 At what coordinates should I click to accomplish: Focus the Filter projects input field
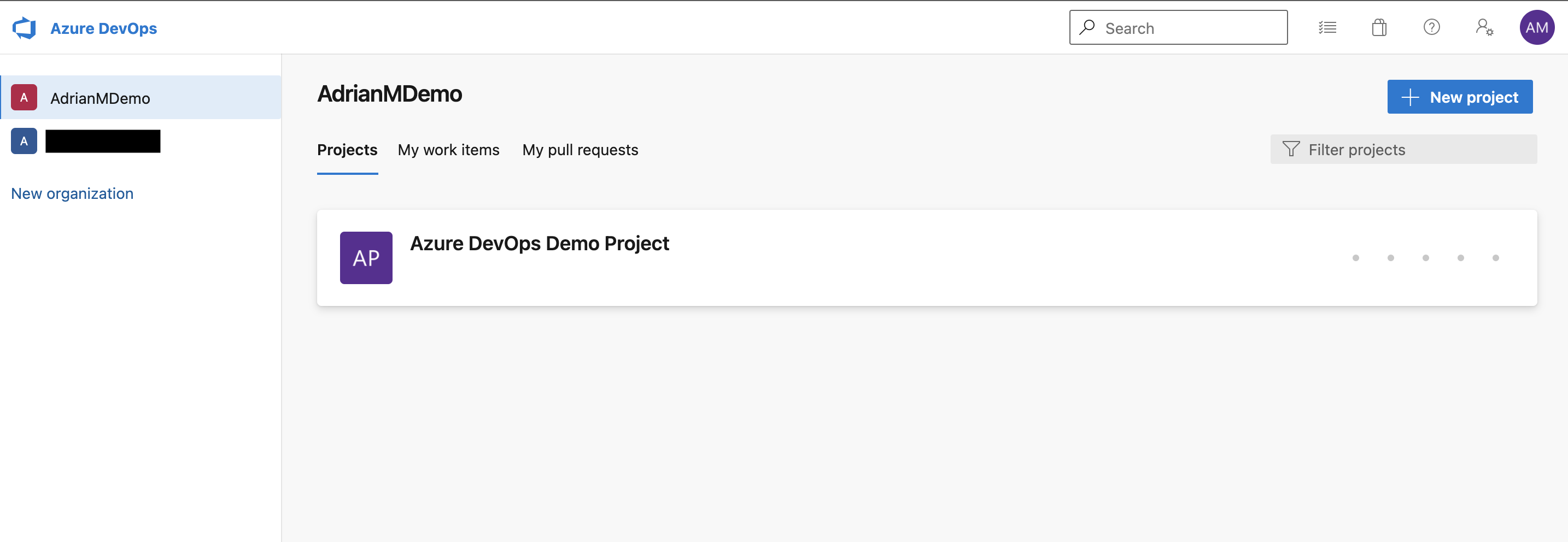click(1403, 149)
